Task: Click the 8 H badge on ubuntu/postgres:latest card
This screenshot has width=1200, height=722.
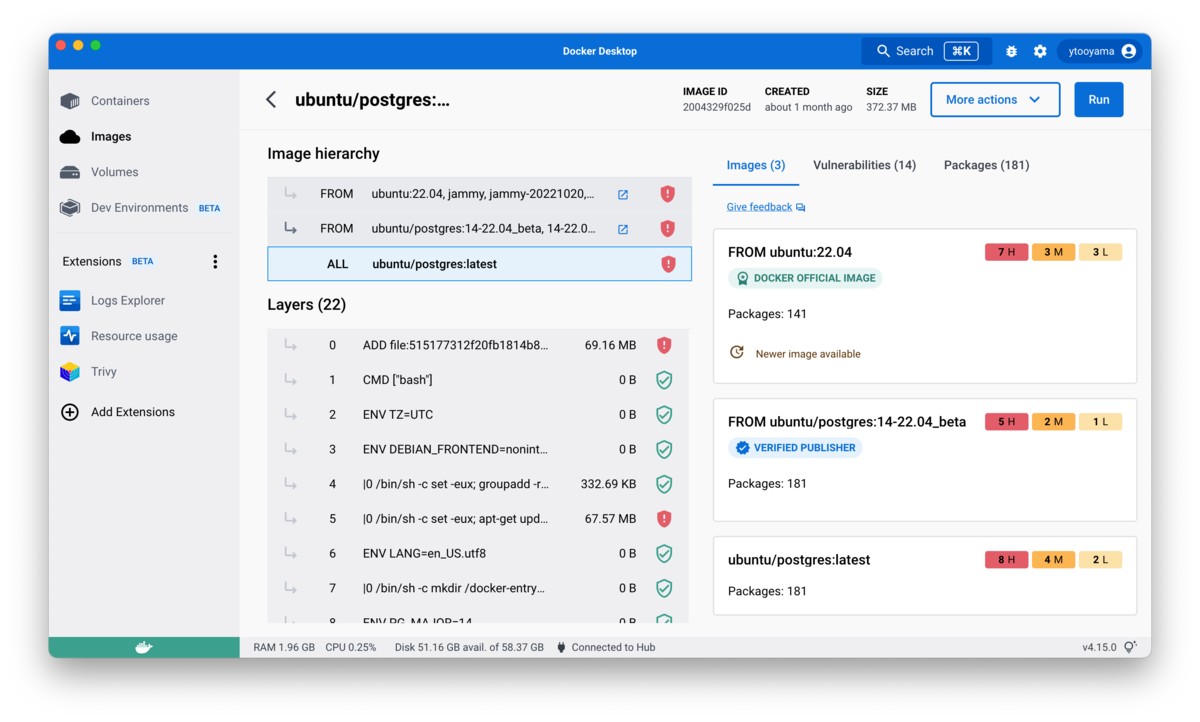Action: (x=1006, y=560)
